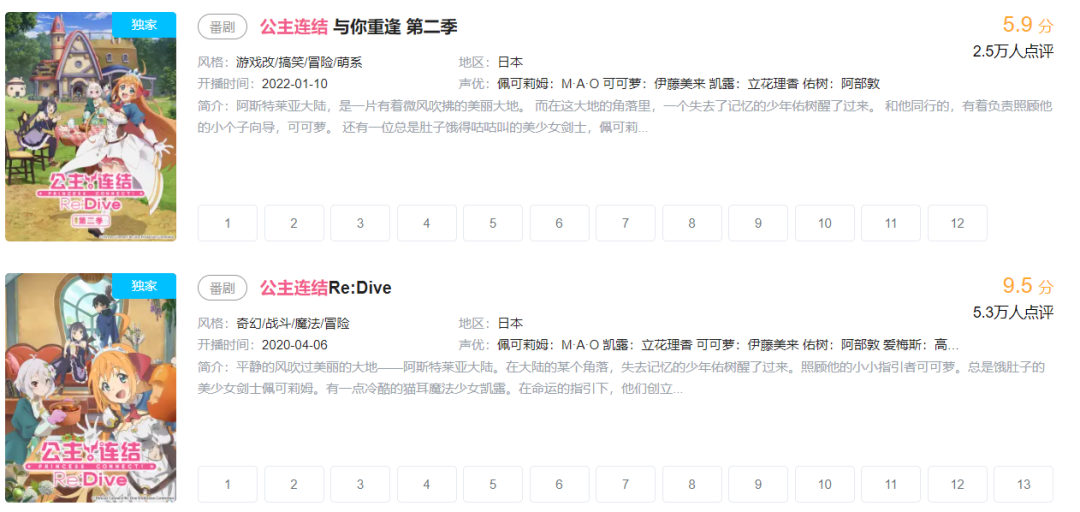
Task: Play episode 9 of 公主连结Re:Dive 2020 season
Action: pyautogui.click(x=758, y=484)
